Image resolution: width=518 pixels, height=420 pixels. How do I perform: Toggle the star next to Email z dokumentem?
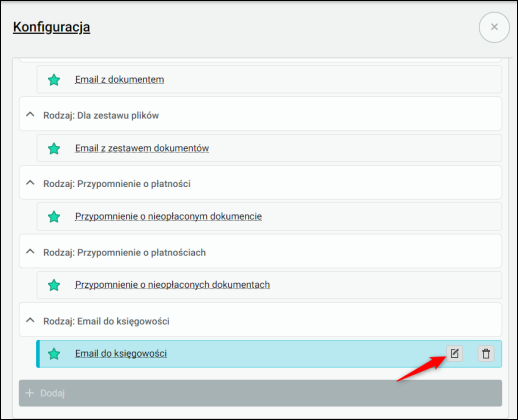point(54,80)
